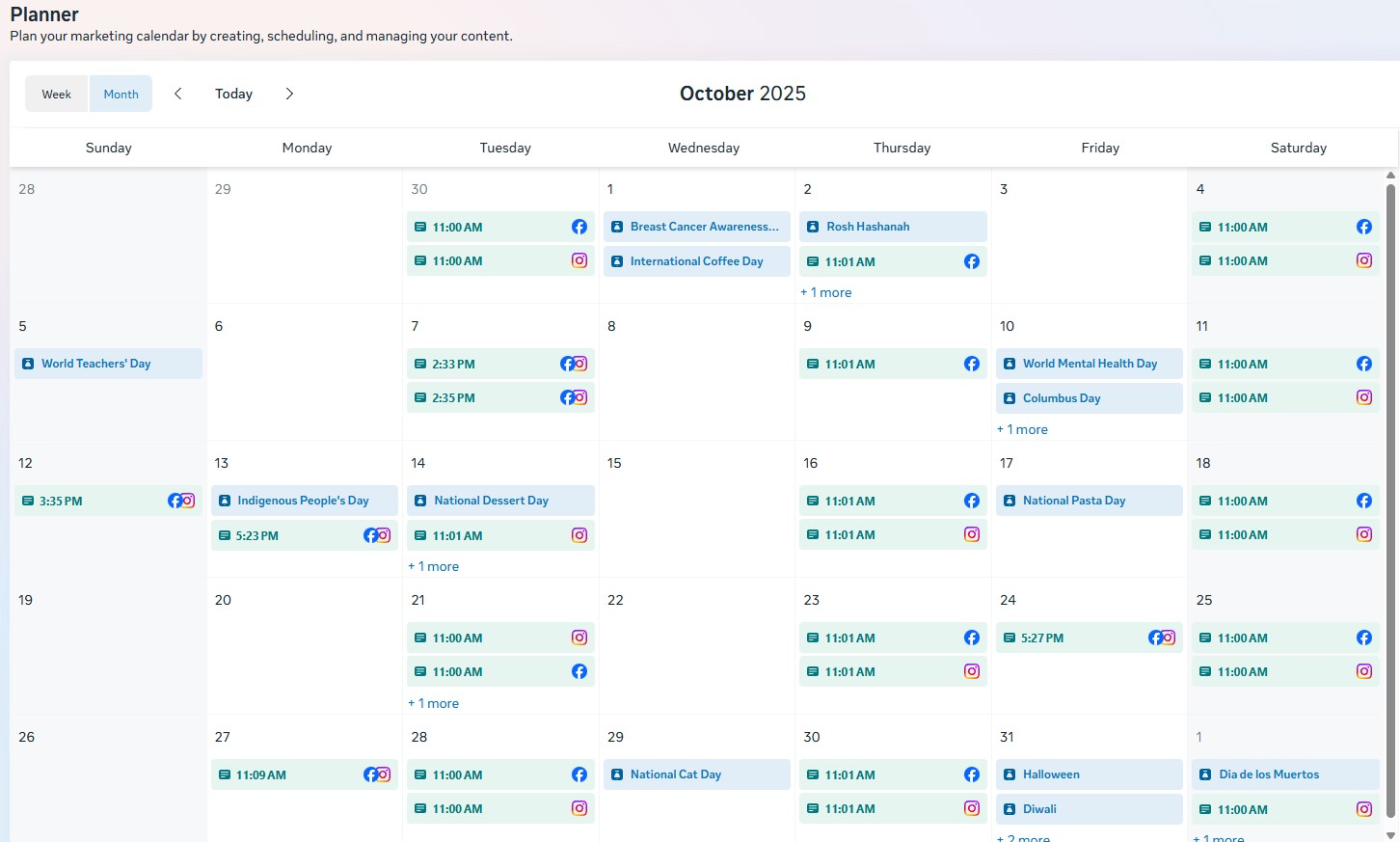
Task: Select the Facebook icon on October 9's scheduled post
Action: tap(971, 364)
